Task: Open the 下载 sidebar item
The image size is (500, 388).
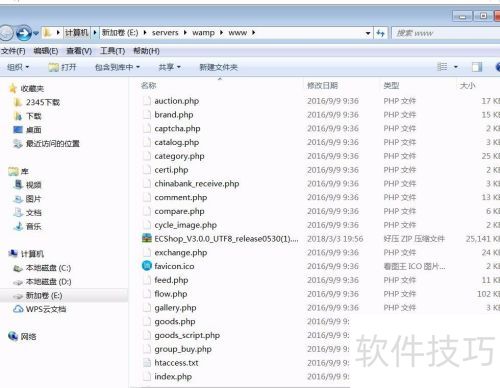Action: [33, 116]
